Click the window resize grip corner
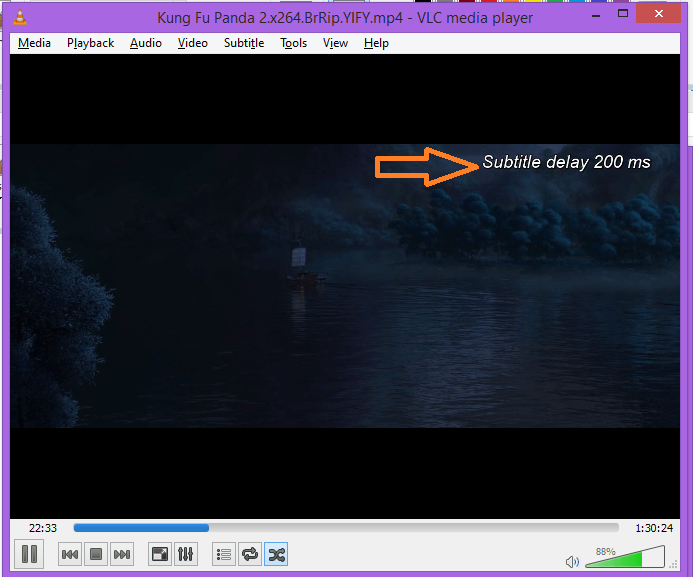693x577 pixels. 674,564
